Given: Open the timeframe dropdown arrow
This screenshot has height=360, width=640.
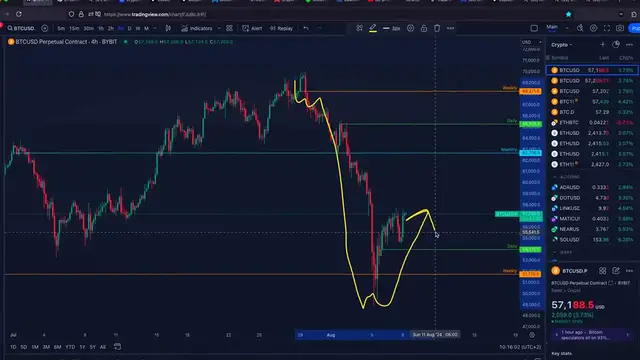Looking at the screenshot, I should 155,29.
